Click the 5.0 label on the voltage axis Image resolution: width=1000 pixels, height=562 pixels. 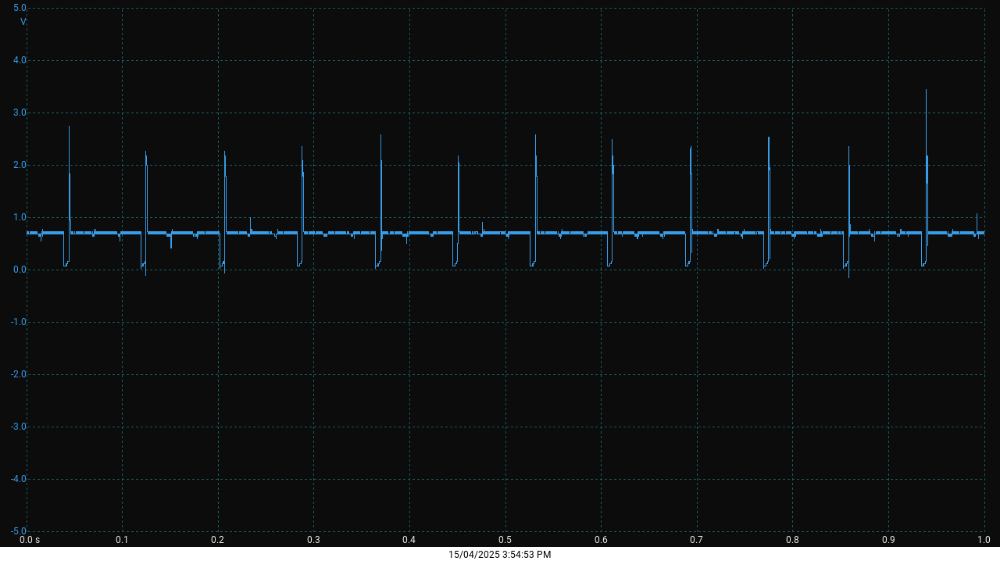(x=20, y=8)
